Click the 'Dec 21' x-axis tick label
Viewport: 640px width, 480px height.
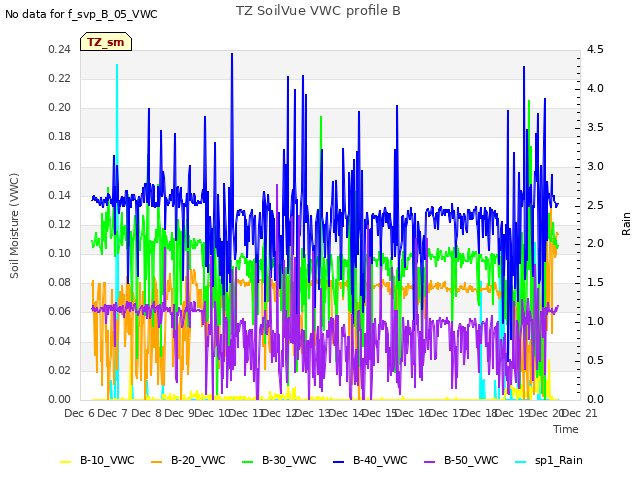pyautogui.click(x=580, y=413)
